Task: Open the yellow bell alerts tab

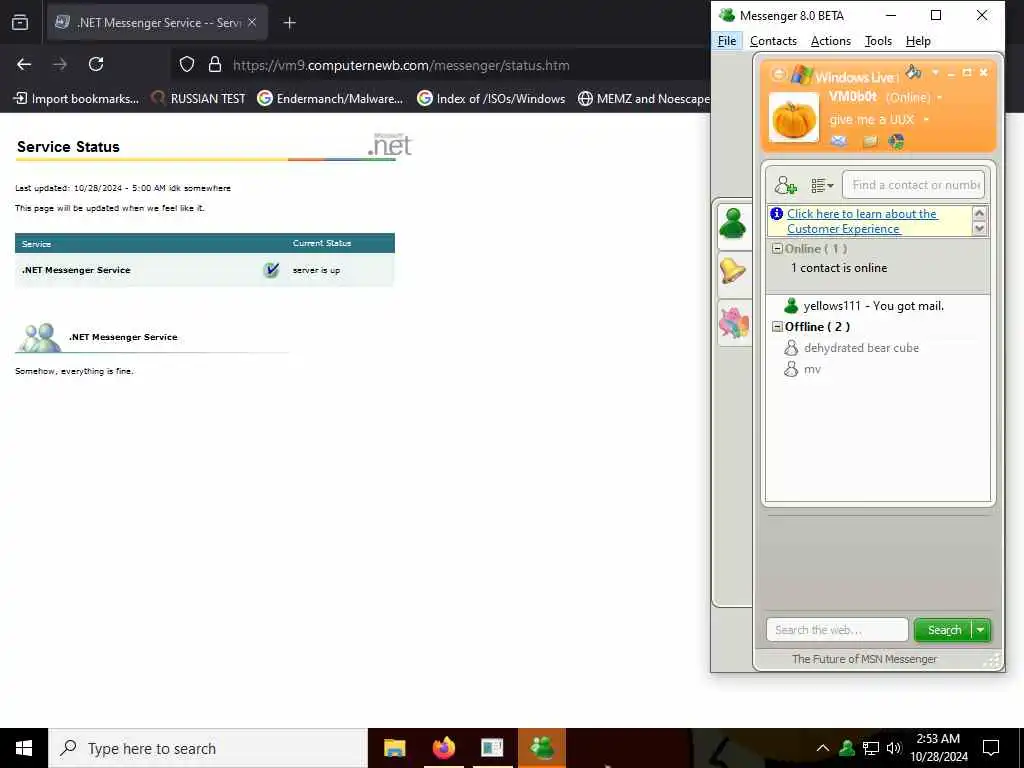Action: coord(733,270)
